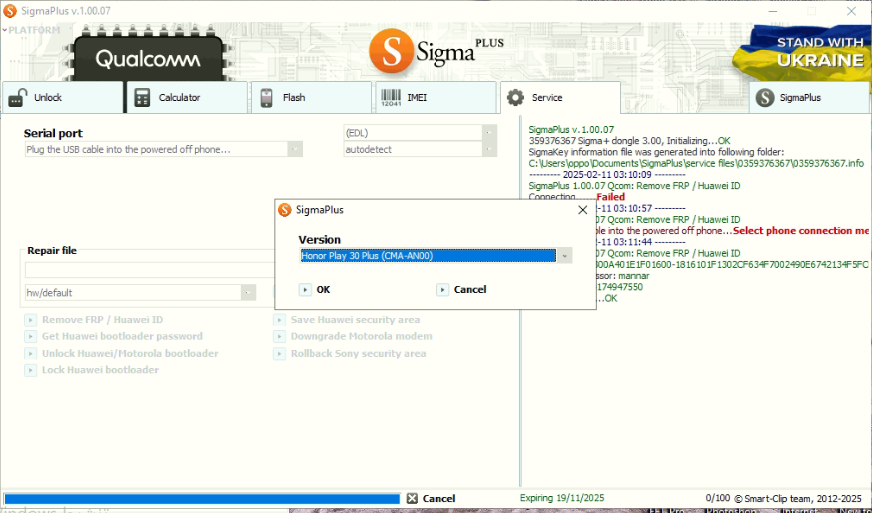
Task: Click the calculator icon
Action: pyautogui.click(x=142, y=98)
